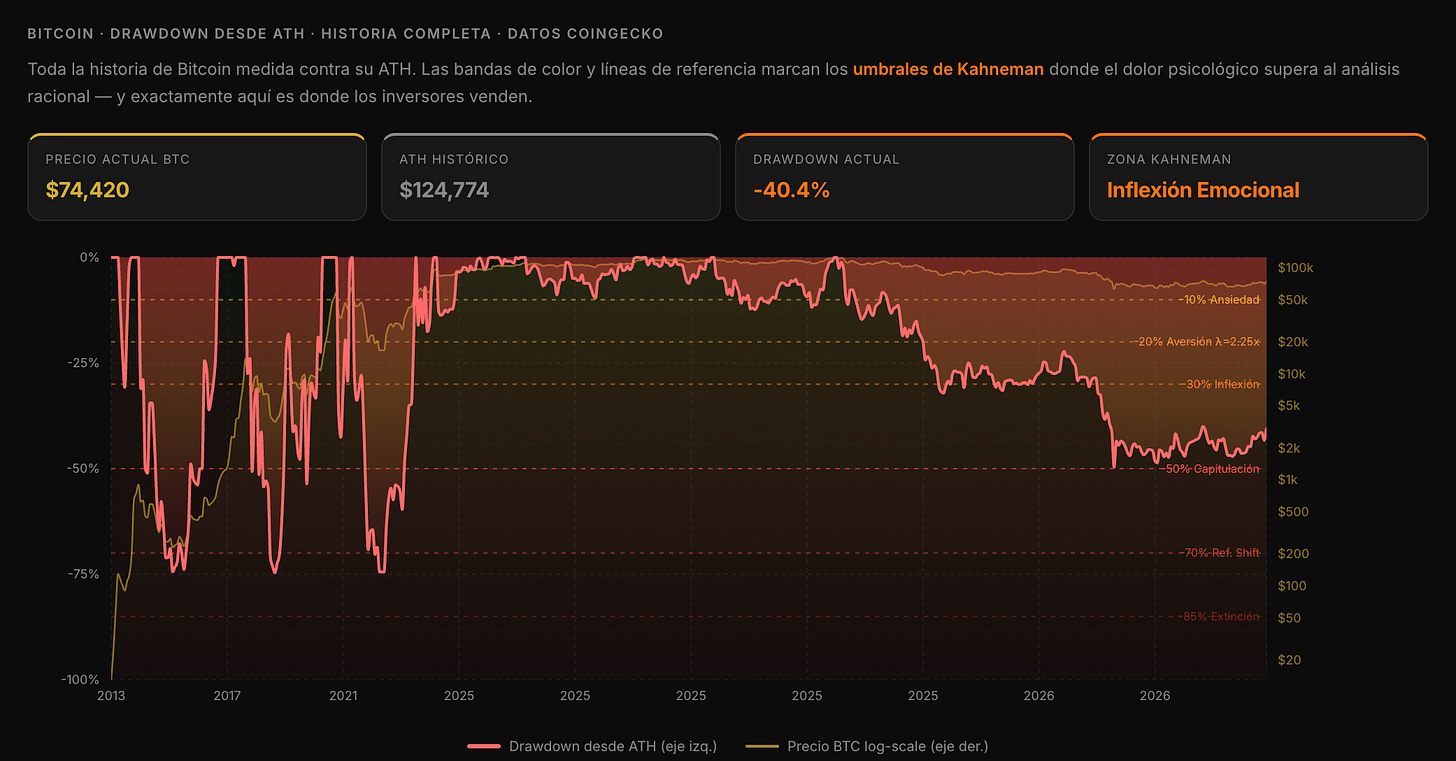Click the -40.4% drawdown value
1456x761 pixels.
[x=792, y=189]
